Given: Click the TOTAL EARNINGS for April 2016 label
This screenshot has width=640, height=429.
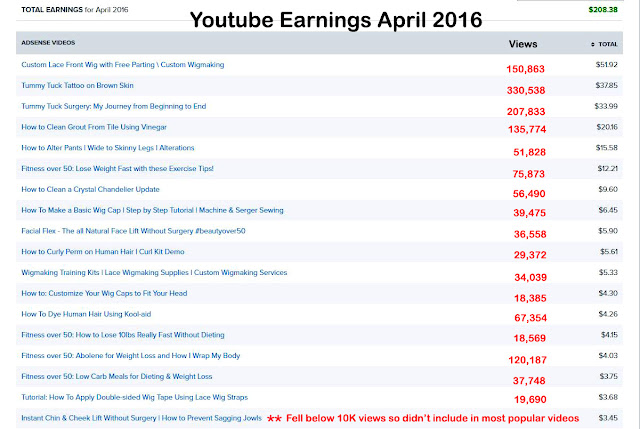Looking at the screenshot, I should [x=75, y=9].
